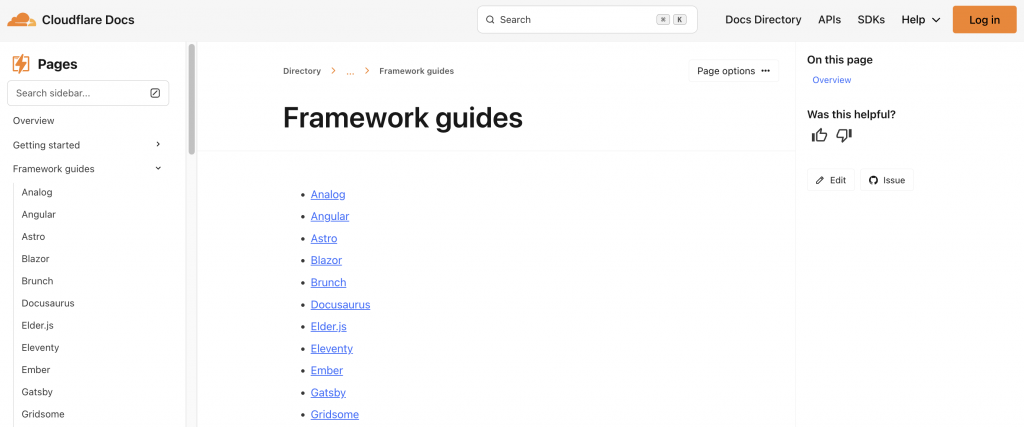Click the pencil Edit icon
This screenshot has width=1024, height=427.
click(x=820, y=180)
